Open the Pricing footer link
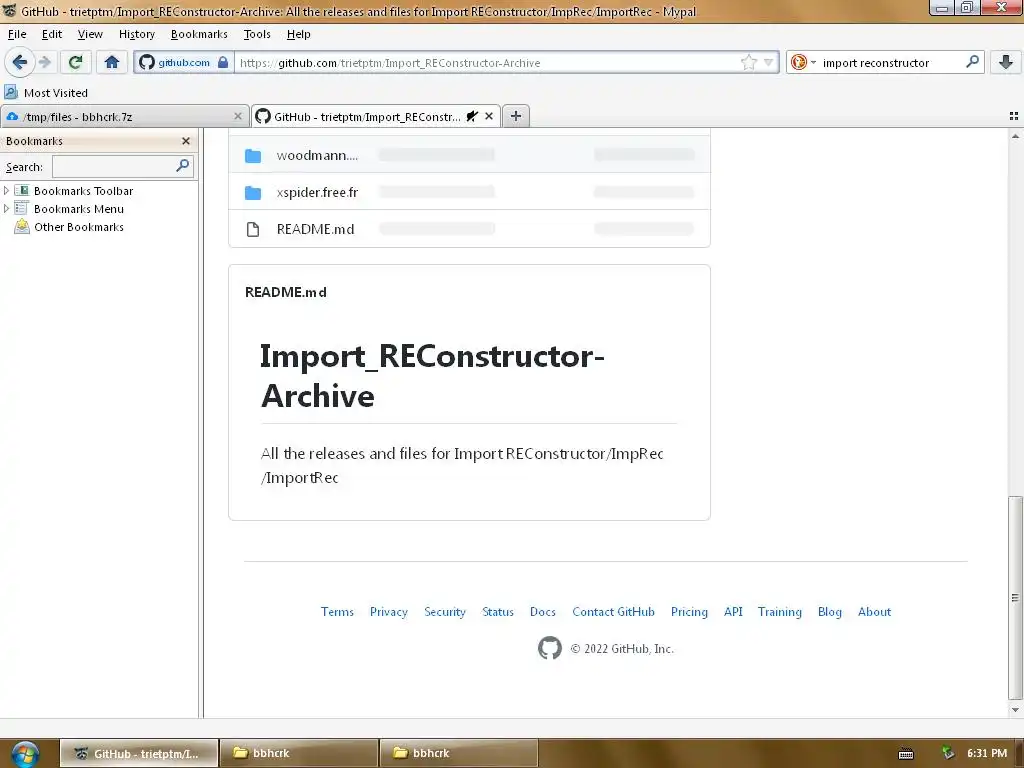The image size is (1024, 768). (689, 612)
